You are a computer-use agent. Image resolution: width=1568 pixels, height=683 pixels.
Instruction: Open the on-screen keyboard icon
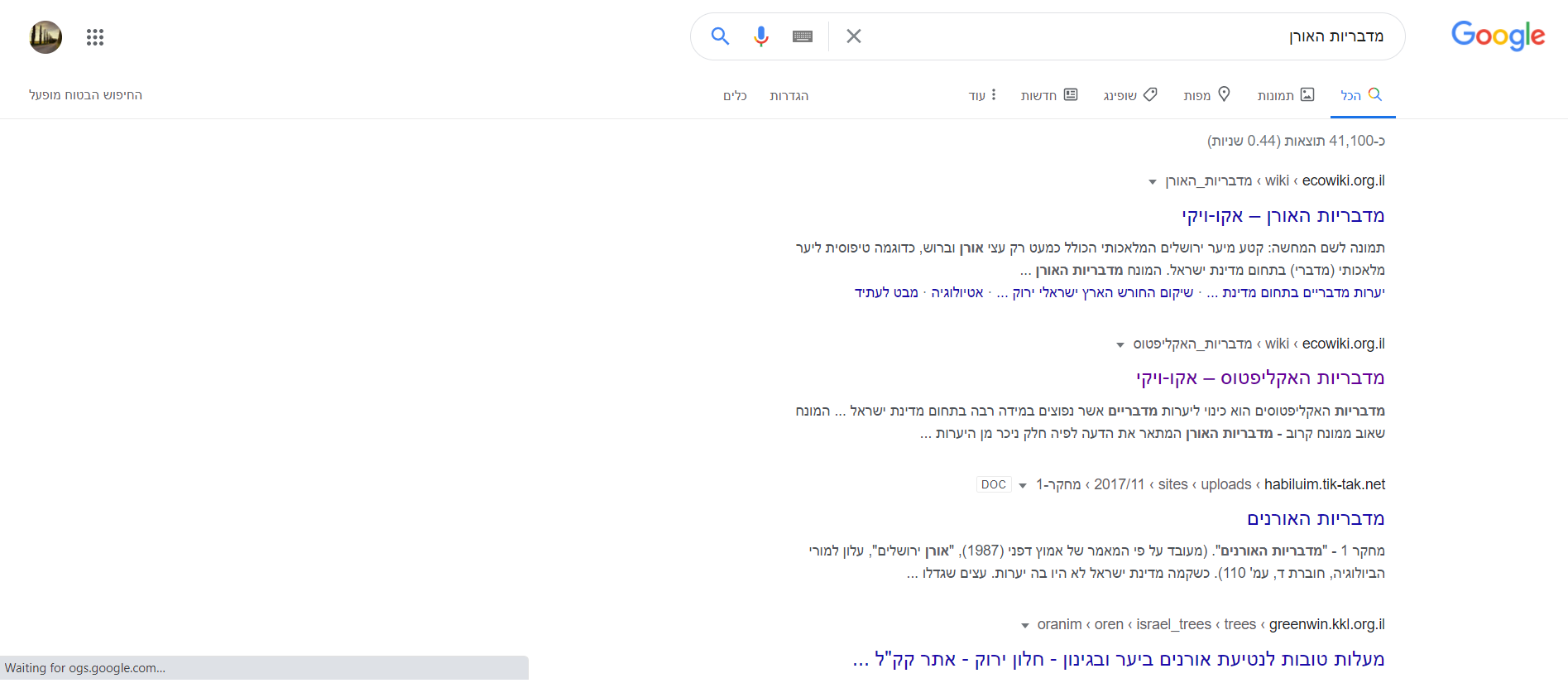click(803, 36)
